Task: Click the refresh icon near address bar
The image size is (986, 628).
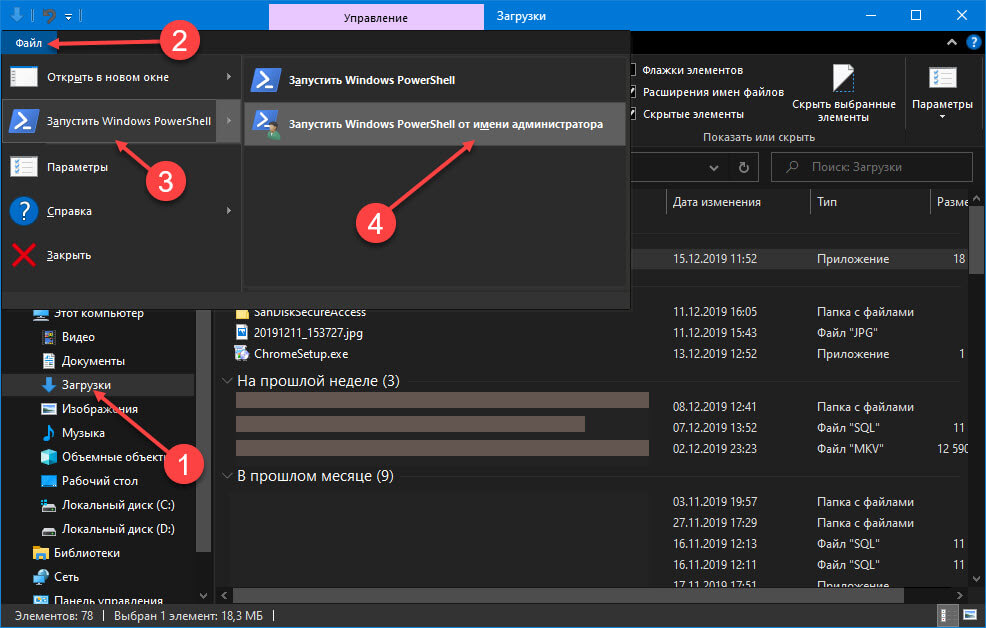Action: pyautogui.click(x=744, y=167)
